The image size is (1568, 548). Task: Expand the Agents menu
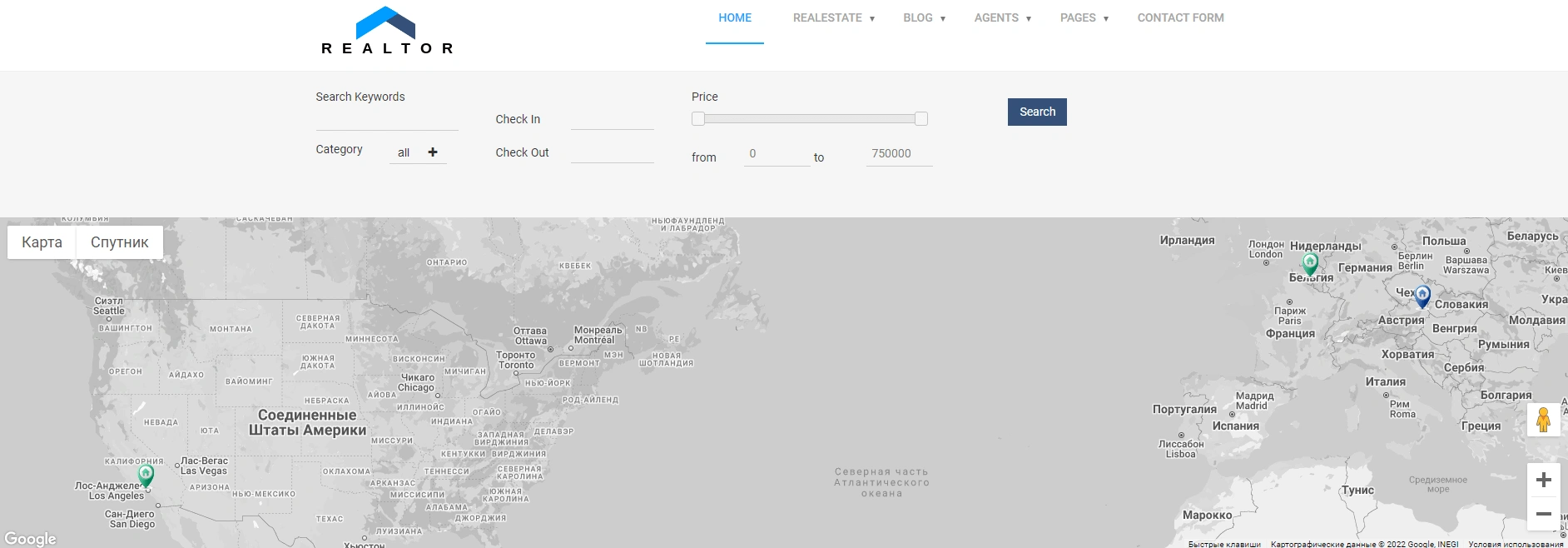tap(1002, 17)
